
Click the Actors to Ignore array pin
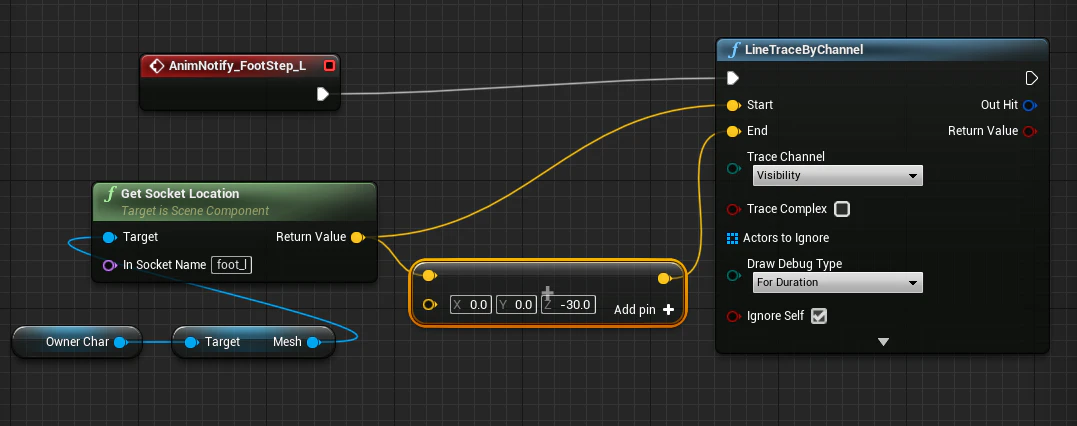[x=732, y=238]
